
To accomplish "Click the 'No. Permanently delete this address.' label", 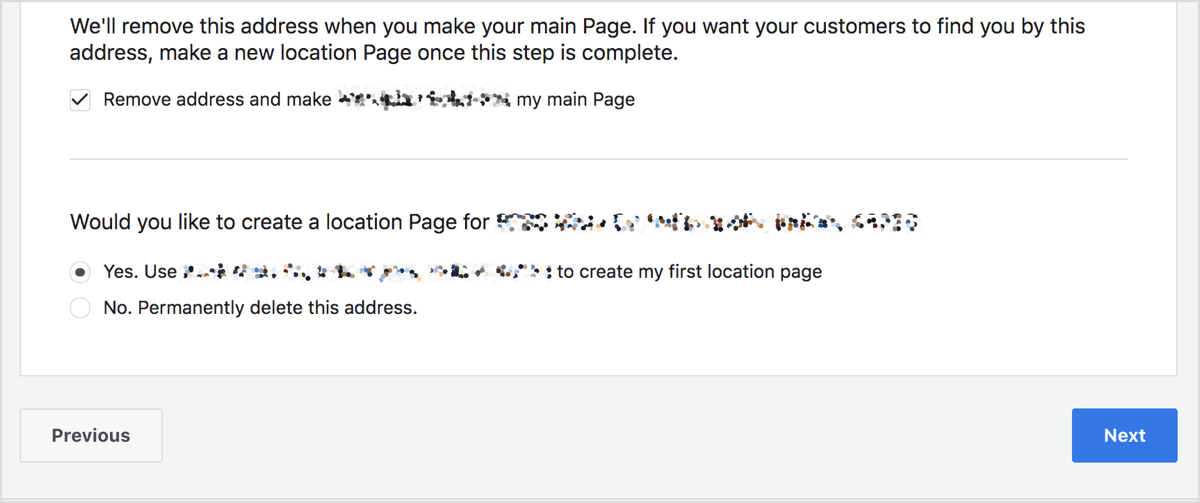I will tap(260, 308).
